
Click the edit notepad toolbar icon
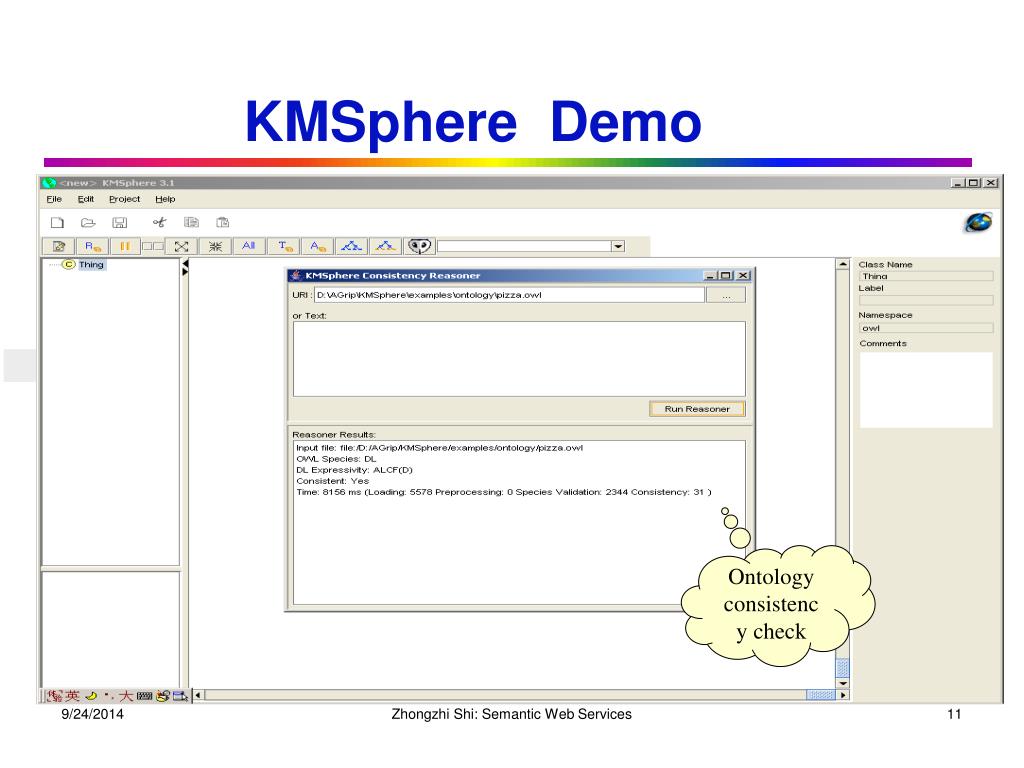point(59,246)
